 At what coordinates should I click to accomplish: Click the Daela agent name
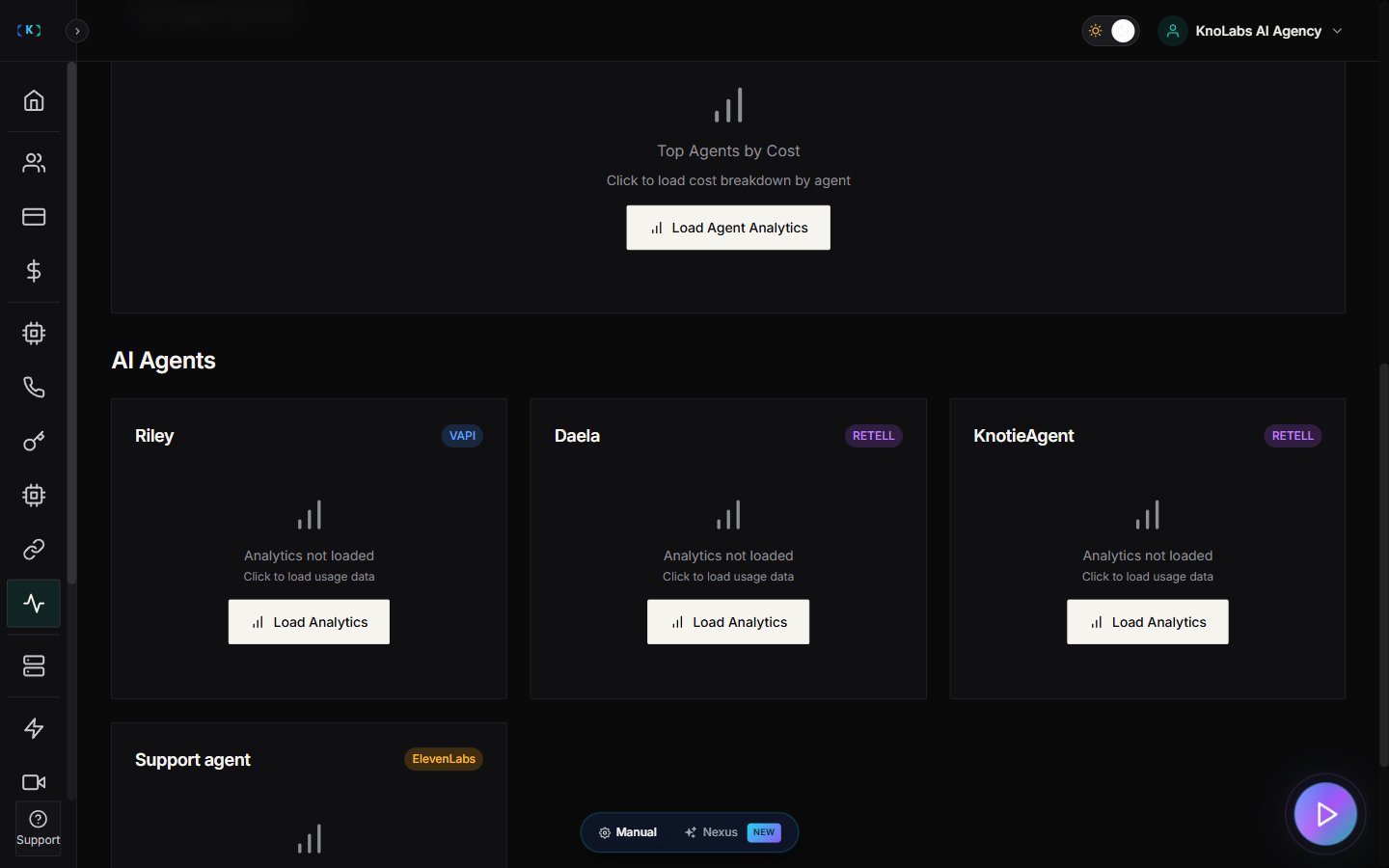point(577,436)
